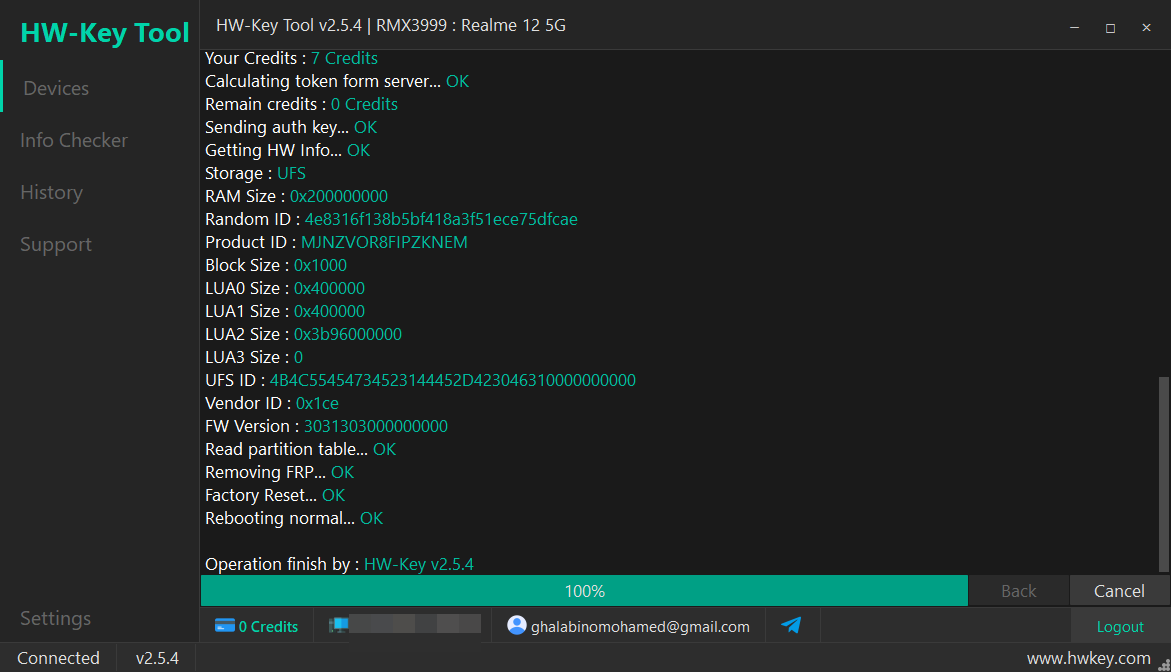1171x672 pixels.
Task: Click the LUA1 Size value 0x400000
Action: 329,311
